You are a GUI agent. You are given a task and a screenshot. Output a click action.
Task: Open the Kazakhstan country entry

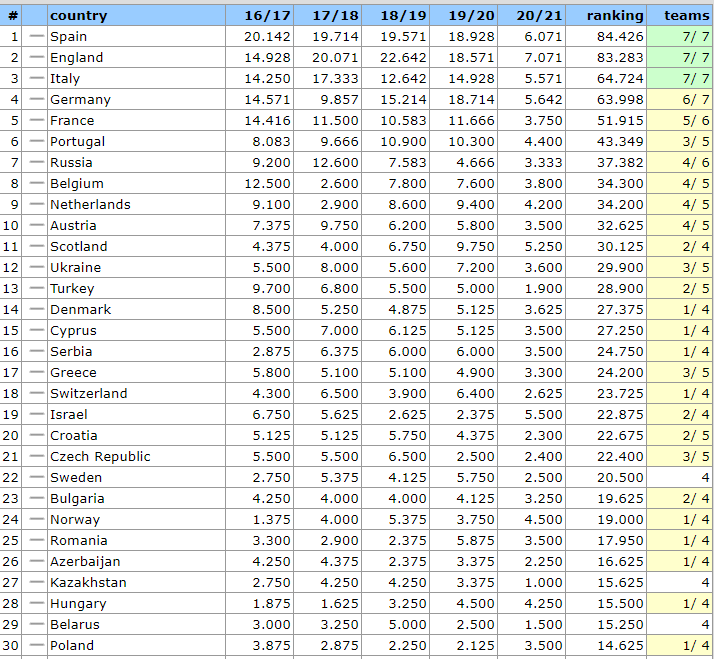click(88, 582)
